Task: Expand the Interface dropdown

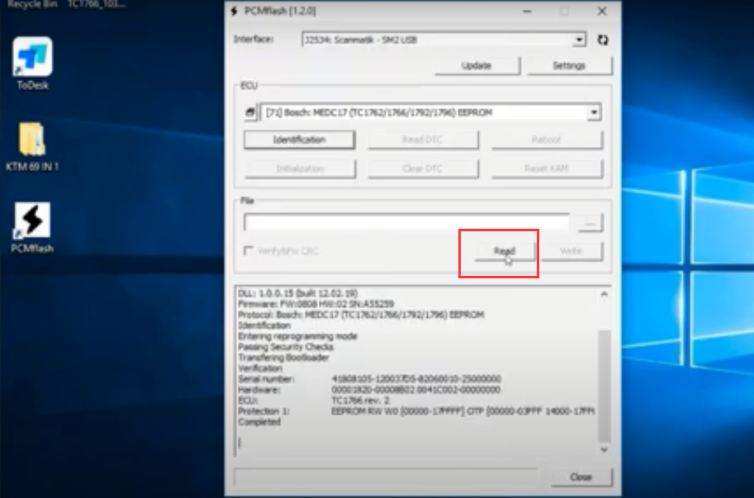Action: (579, 40)
